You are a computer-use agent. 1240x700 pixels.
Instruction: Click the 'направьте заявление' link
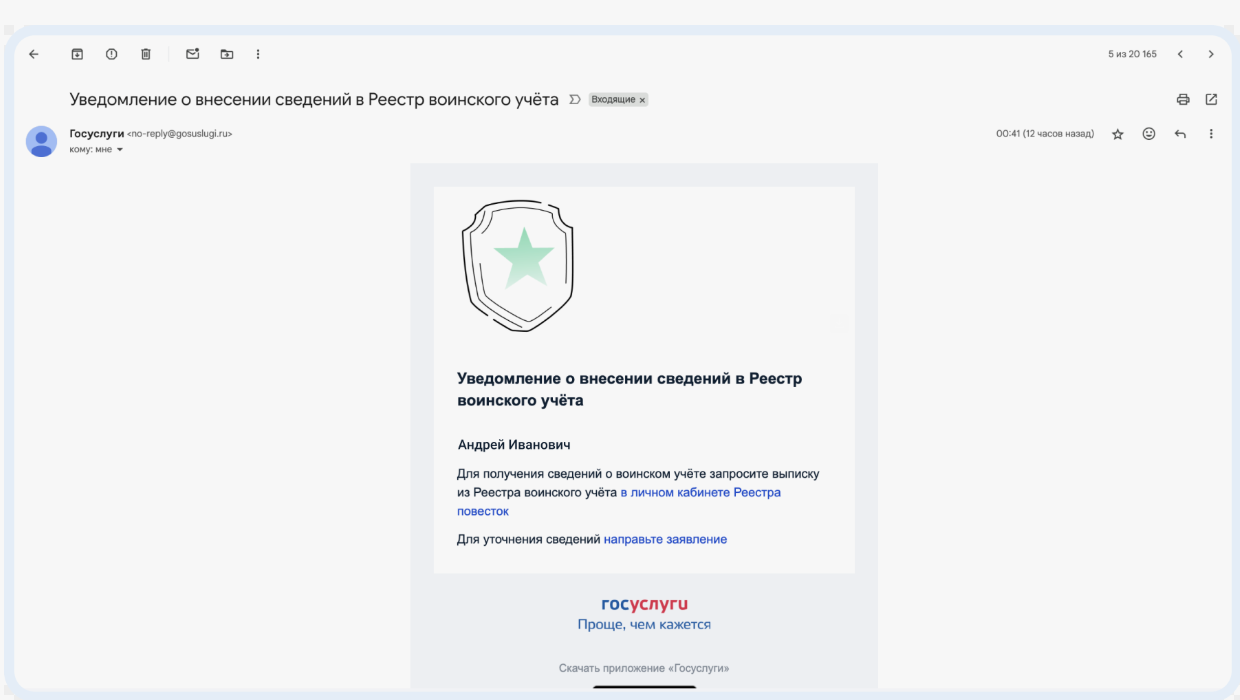[665, 539]
